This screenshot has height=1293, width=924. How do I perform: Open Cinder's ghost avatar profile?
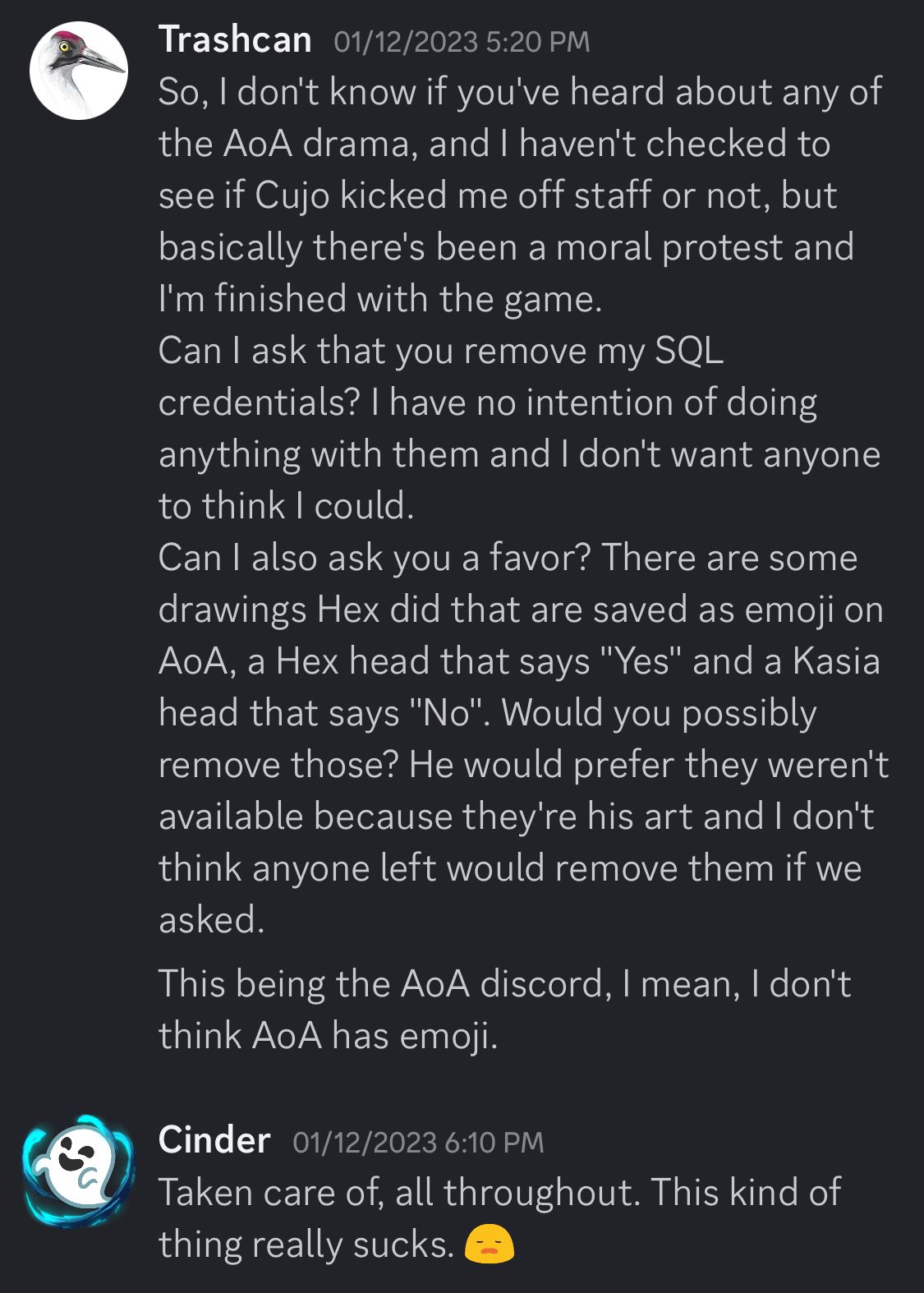point(79,1171)
